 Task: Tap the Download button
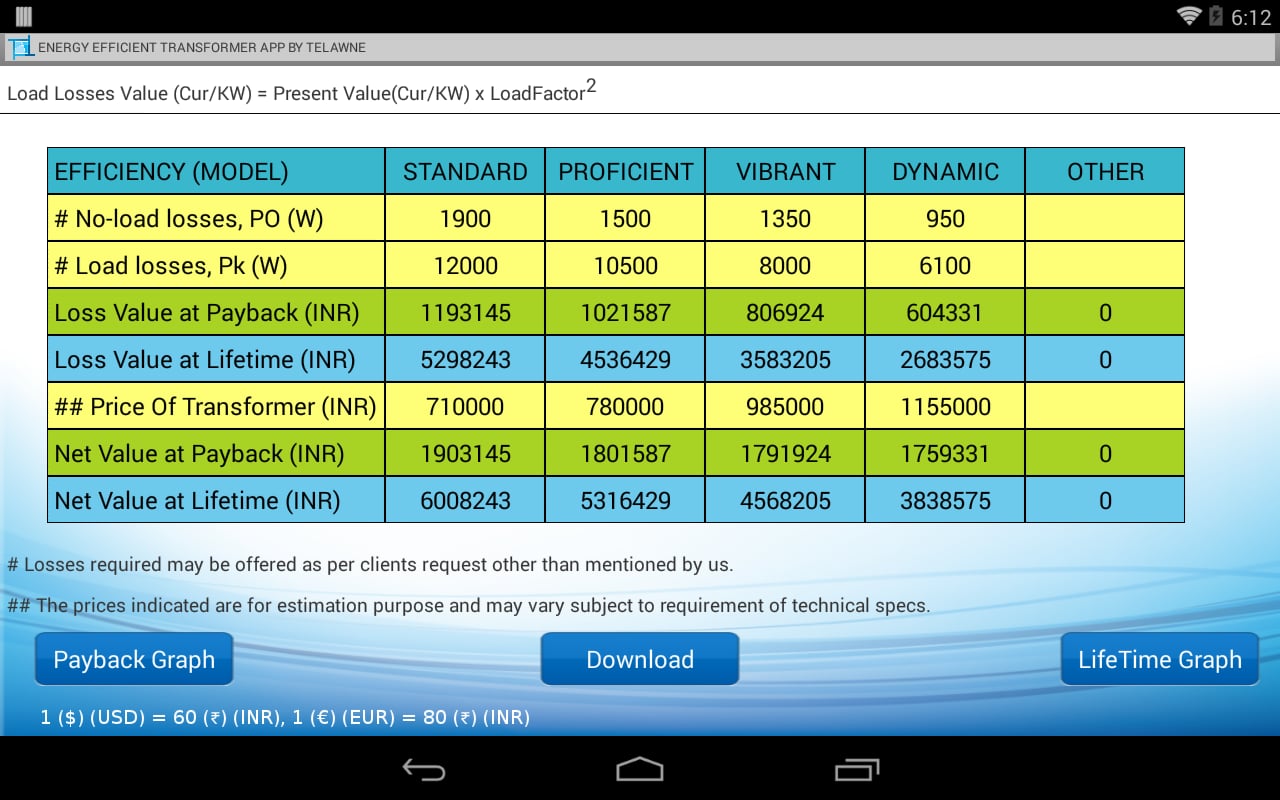(x=640, y=659)
